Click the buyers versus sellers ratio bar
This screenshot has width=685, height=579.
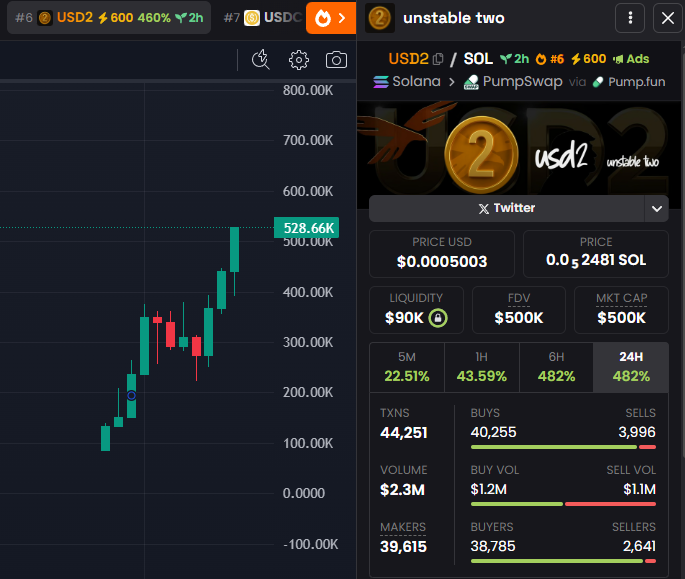pyautogui.click(x=563, y=561)
